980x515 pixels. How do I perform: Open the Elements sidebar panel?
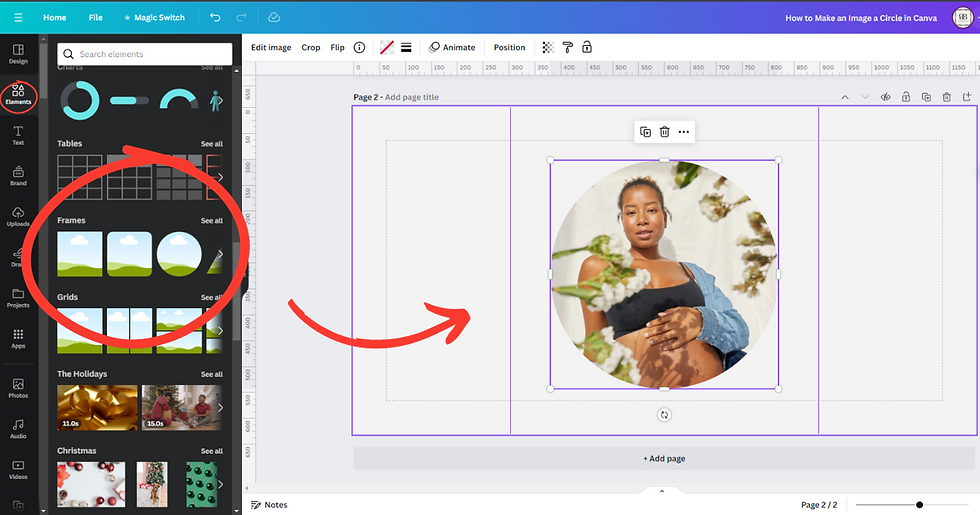point(18,95)
